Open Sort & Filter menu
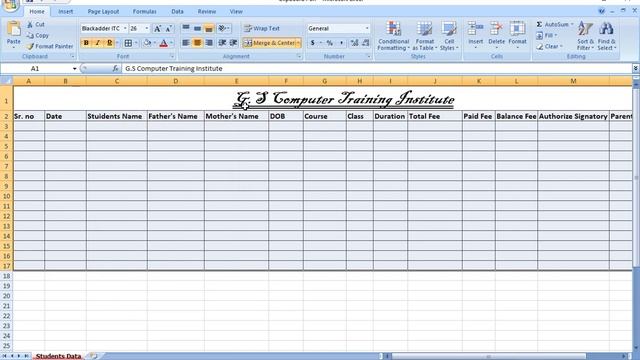The width and height of the screenshot is (640, 360). coord(585,36)
